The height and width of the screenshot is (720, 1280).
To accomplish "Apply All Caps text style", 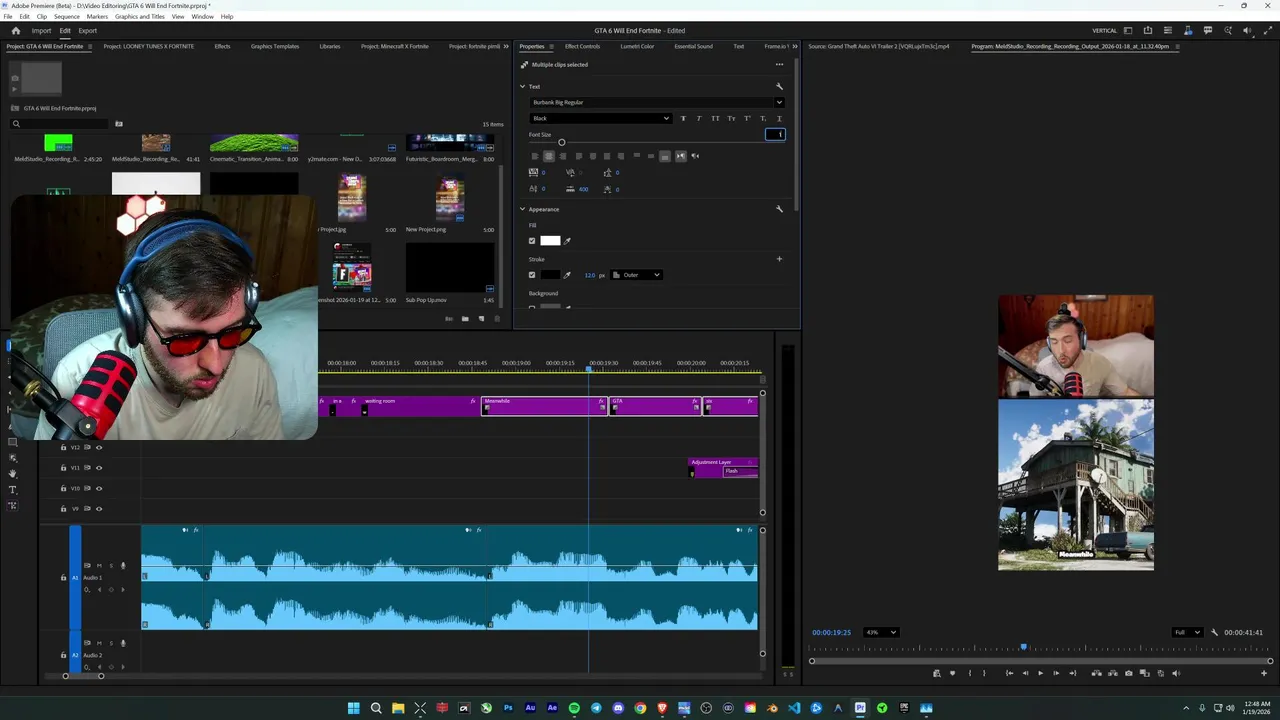I will (x=715, y=119).
